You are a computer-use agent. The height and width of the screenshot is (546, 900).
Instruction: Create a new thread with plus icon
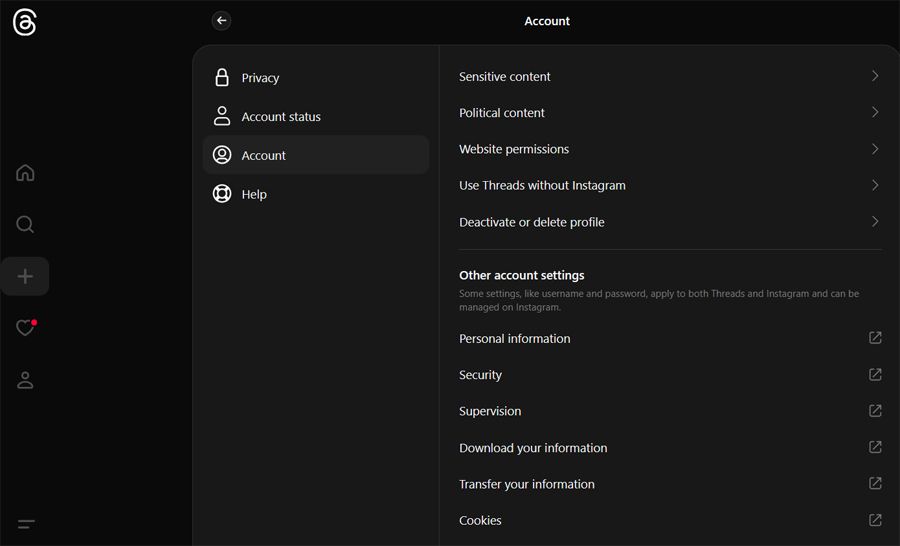click(x=25, y=276)
